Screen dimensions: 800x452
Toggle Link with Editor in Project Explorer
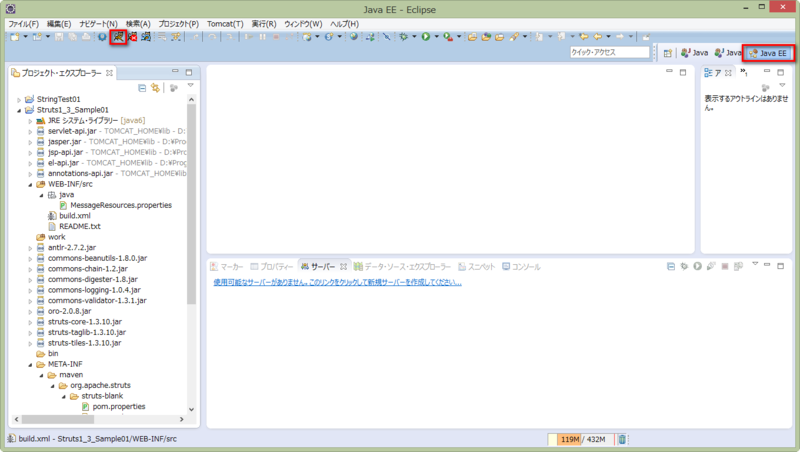click(155, 88)
